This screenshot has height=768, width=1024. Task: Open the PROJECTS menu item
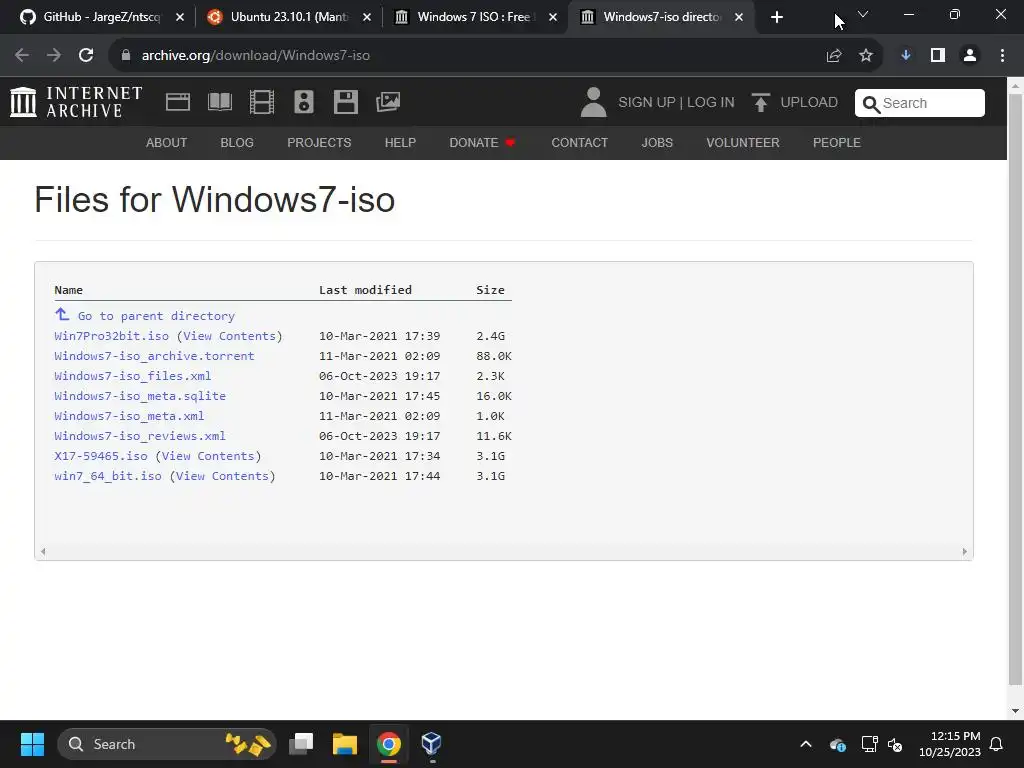319,142
